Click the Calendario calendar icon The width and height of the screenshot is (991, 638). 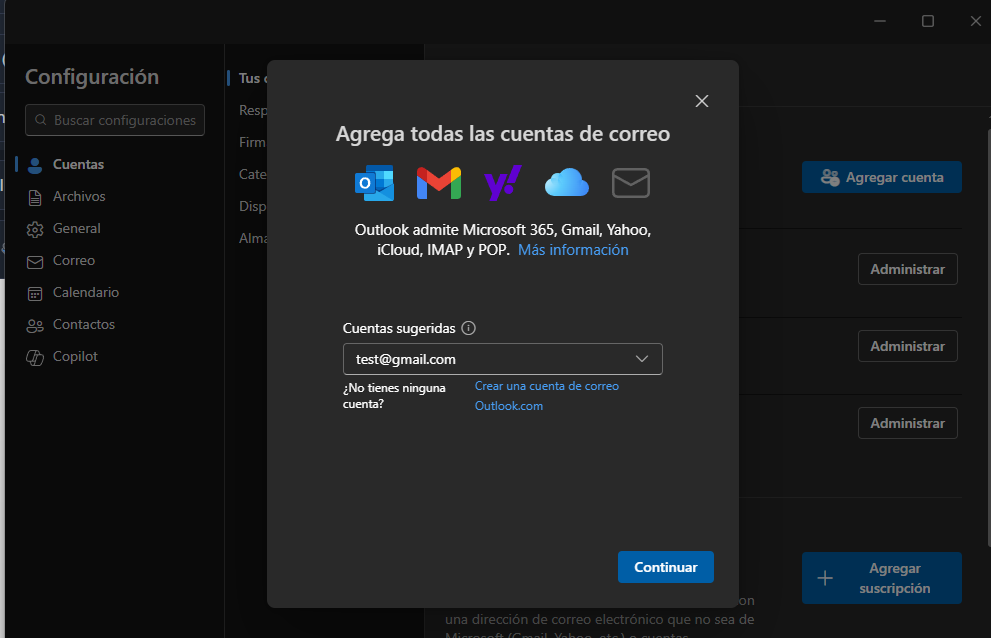35,293
